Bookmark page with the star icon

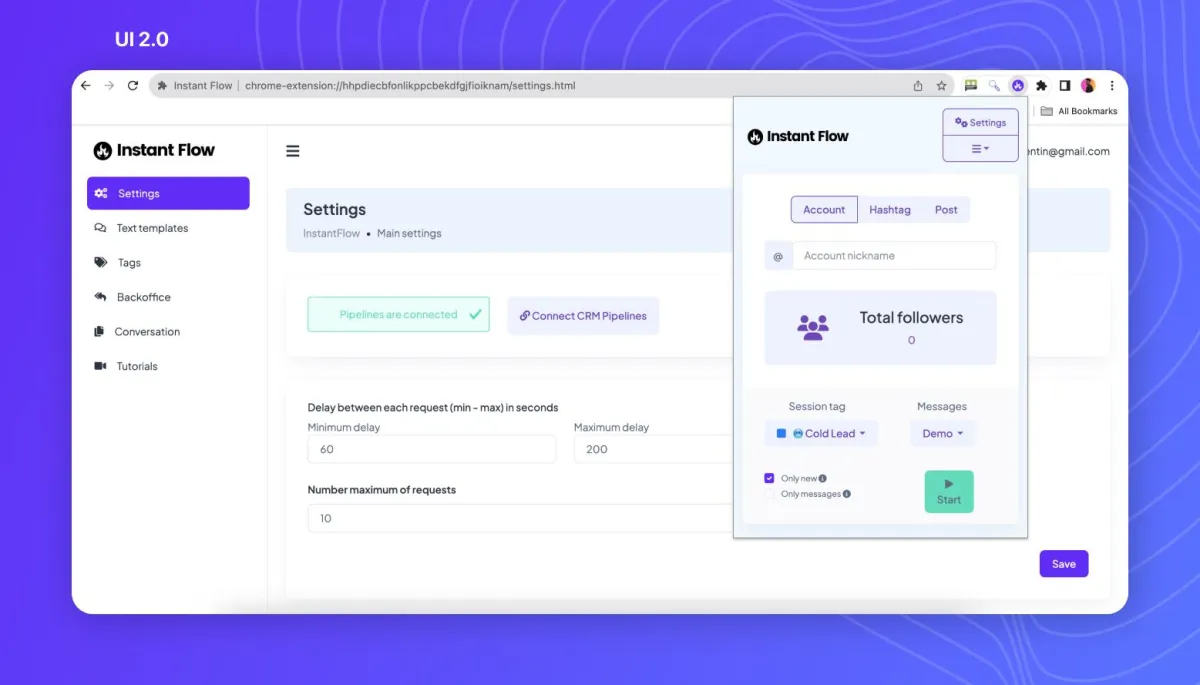point(941,86)
